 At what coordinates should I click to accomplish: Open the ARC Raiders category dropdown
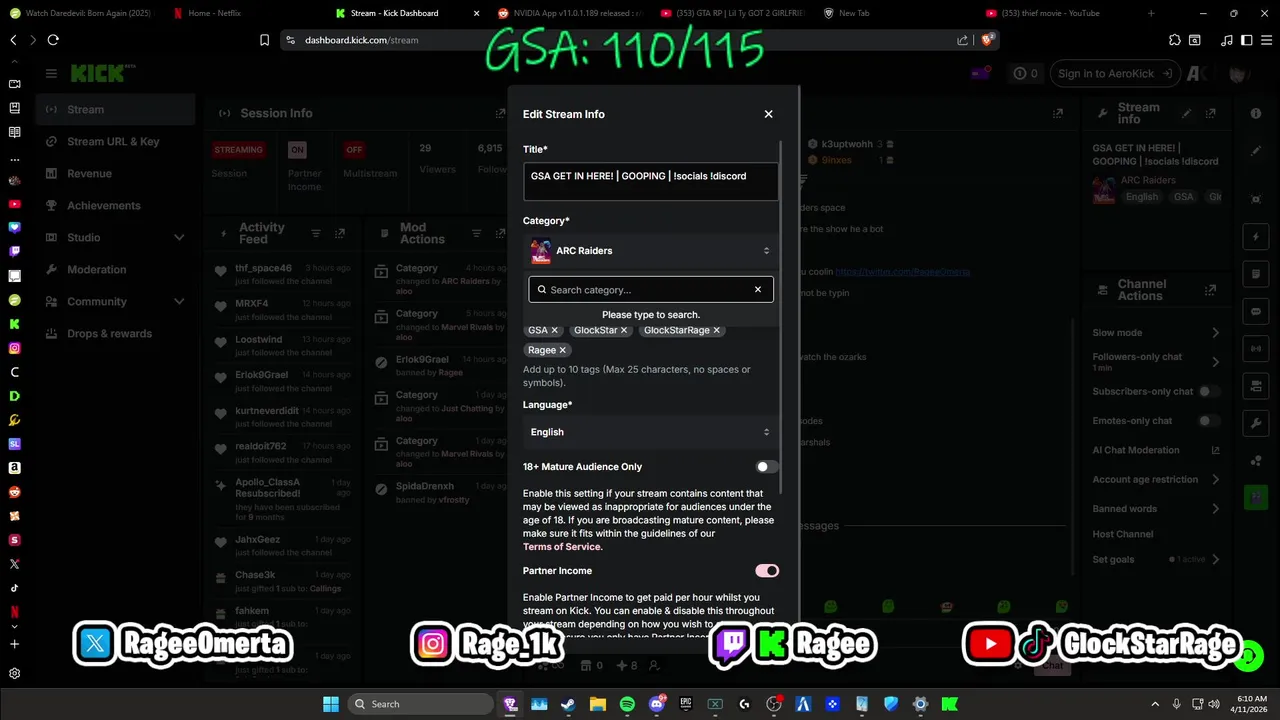[x=650, y=251]
